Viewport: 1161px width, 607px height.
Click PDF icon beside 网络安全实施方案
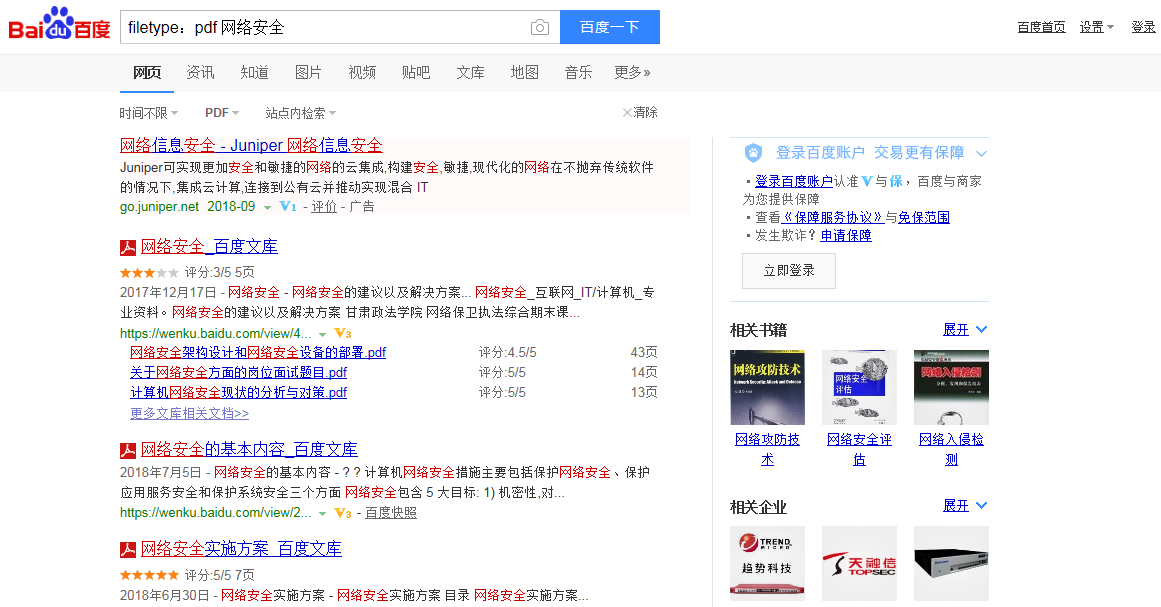click(x=128, y=549)
